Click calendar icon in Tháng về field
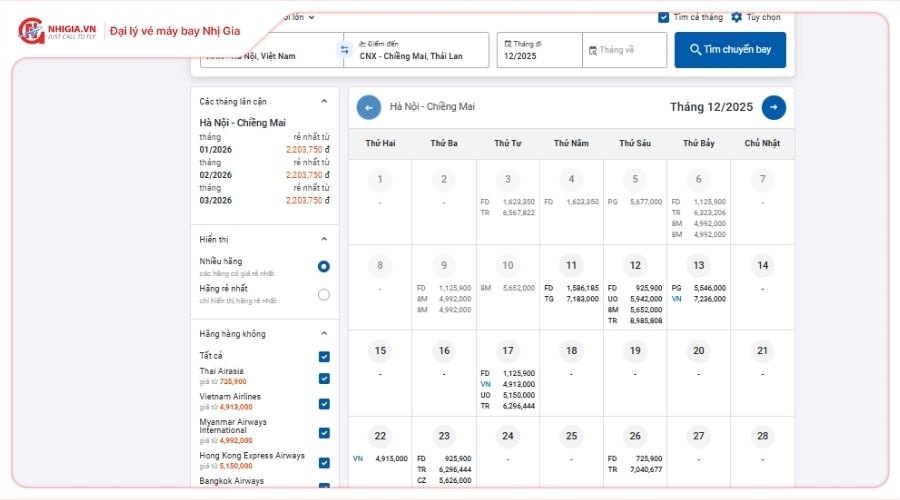 [x=593, y=50]
